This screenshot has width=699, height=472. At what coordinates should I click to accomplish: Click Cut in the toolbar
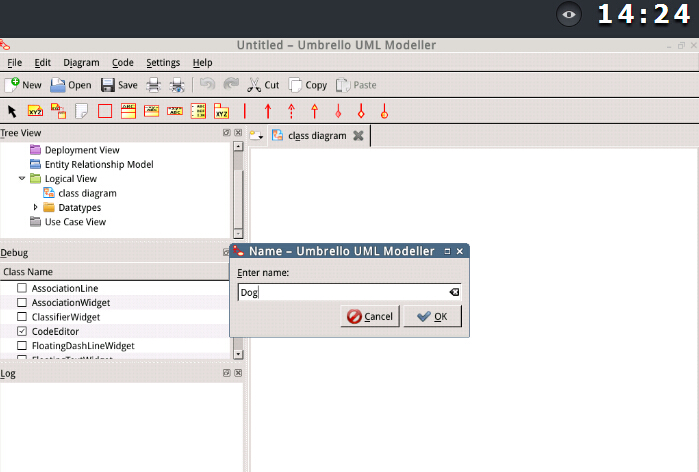pos(263,85)
